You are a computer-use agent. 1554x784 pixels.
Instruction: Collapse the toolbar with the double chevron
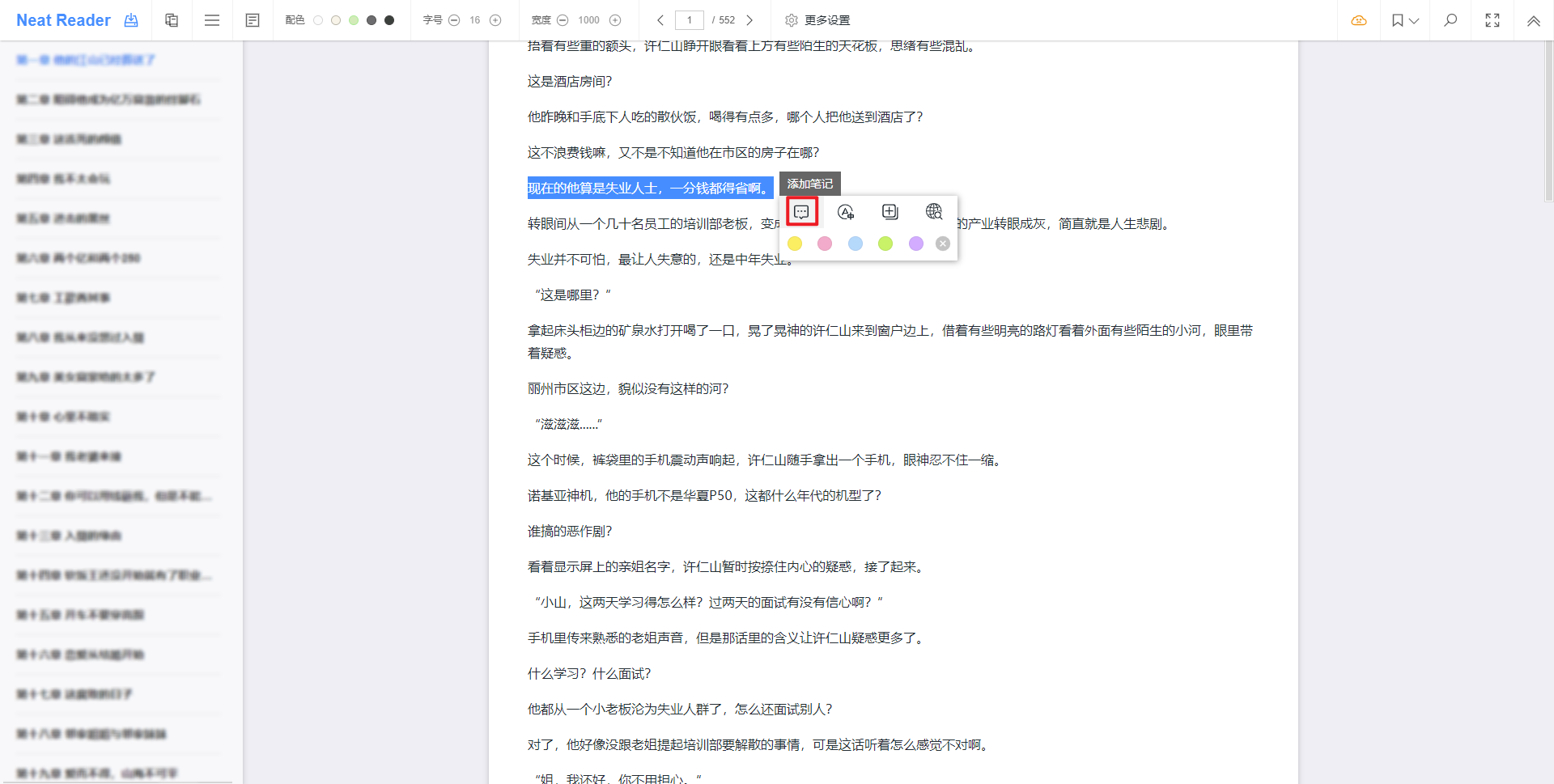click(x=1532, y=20)
